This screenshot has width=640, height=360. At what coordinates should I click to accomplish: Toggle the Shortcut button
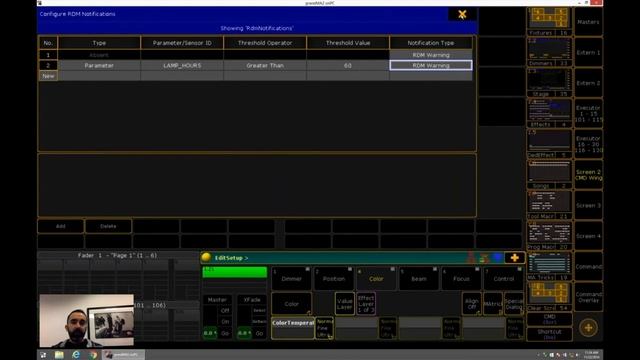click(x=549, y=334)
